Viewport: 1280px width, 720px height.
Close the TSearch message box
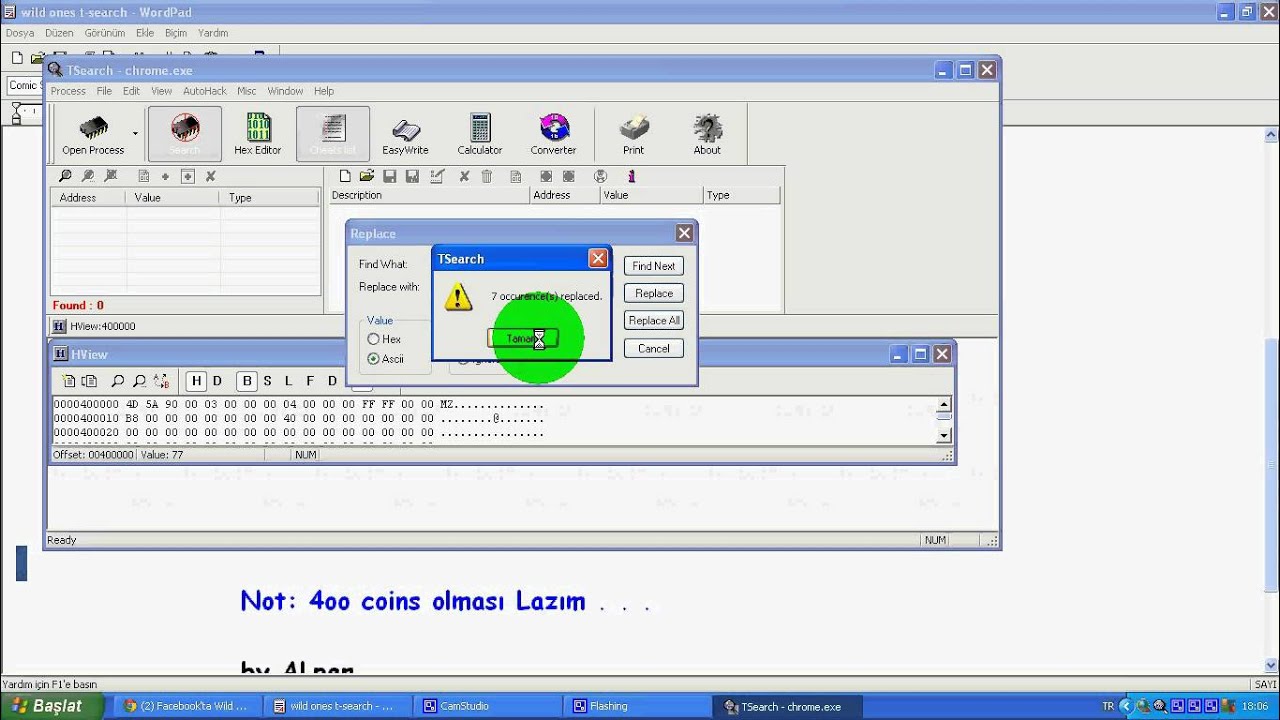[x=598, y=258]
